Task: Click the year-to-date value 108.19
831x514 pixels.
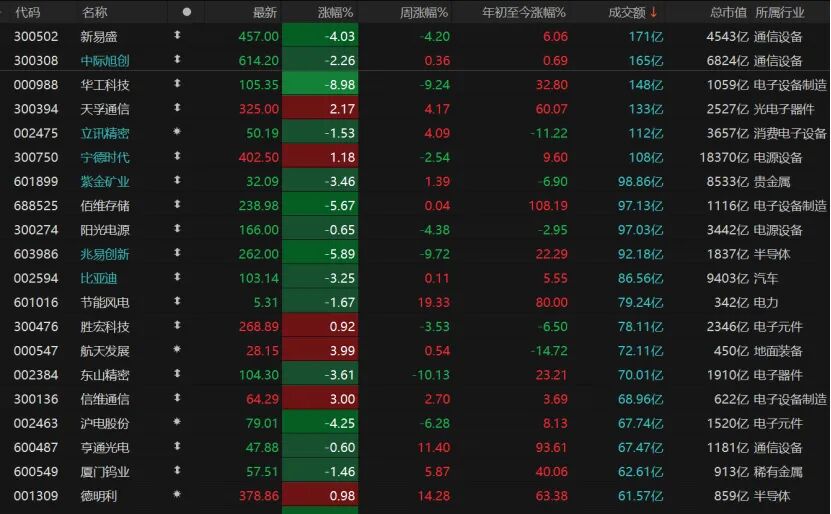Action: tap(548, 206)
